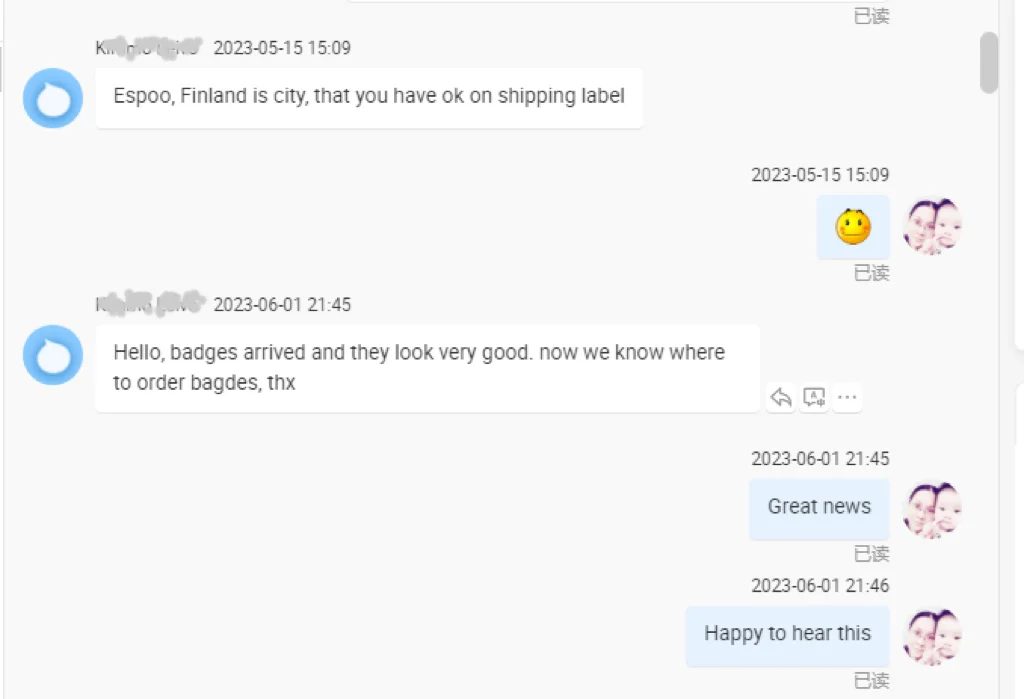Open sender avatar next to emoji reply
This screenshot has height=699, width=1024.
[x=932, y=226]
